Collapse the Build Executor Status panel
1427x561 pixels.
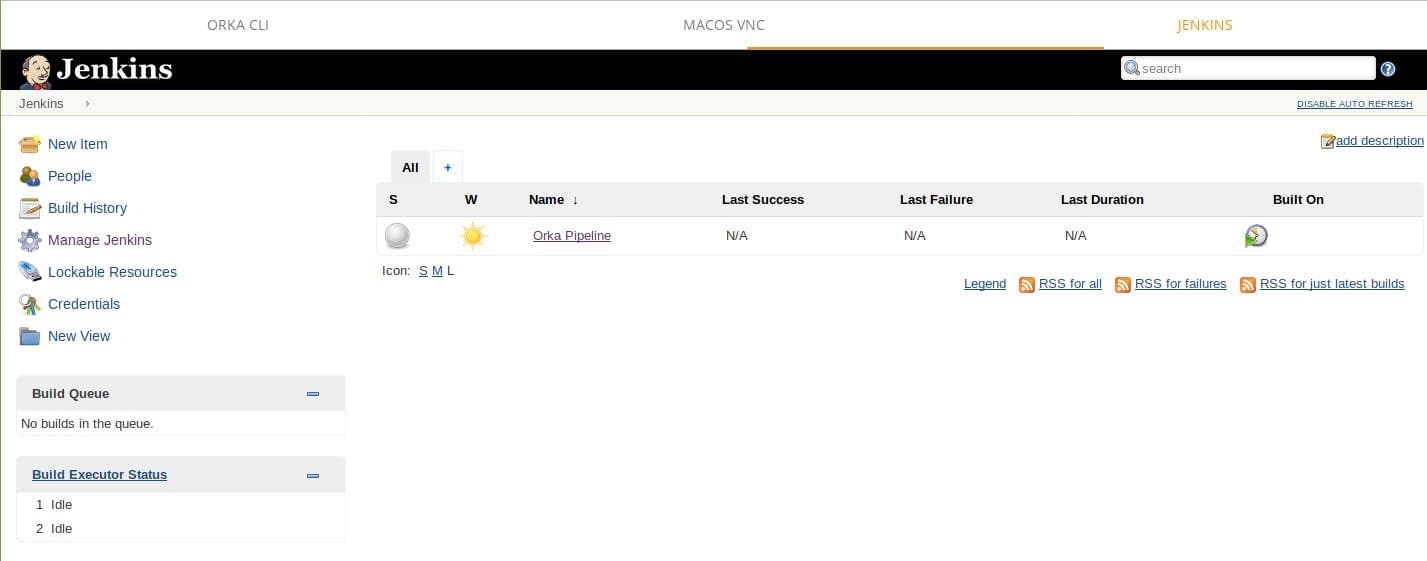coord(313,475)
